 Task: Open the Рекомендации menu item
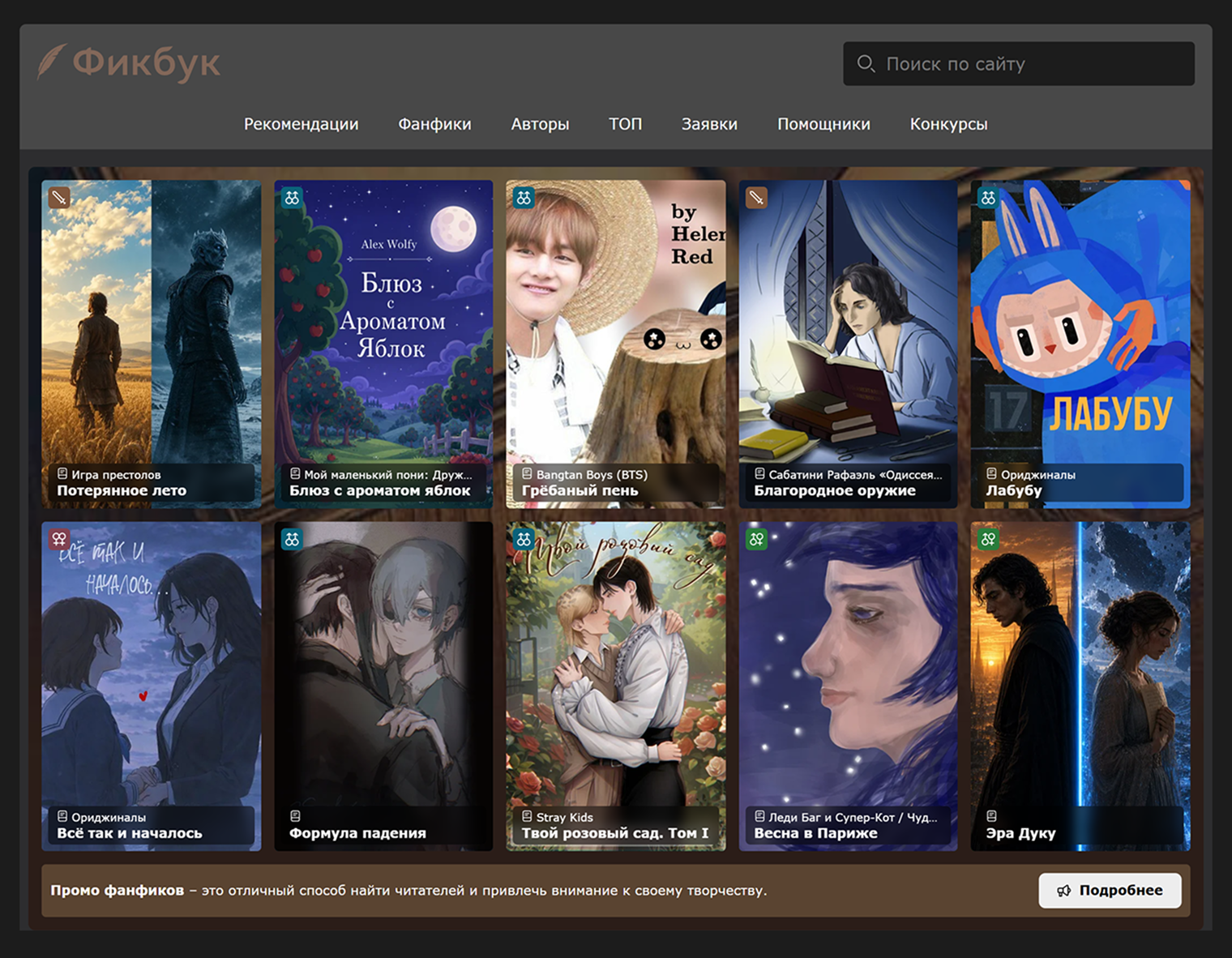pyautogui.click(x=302, y=124)
